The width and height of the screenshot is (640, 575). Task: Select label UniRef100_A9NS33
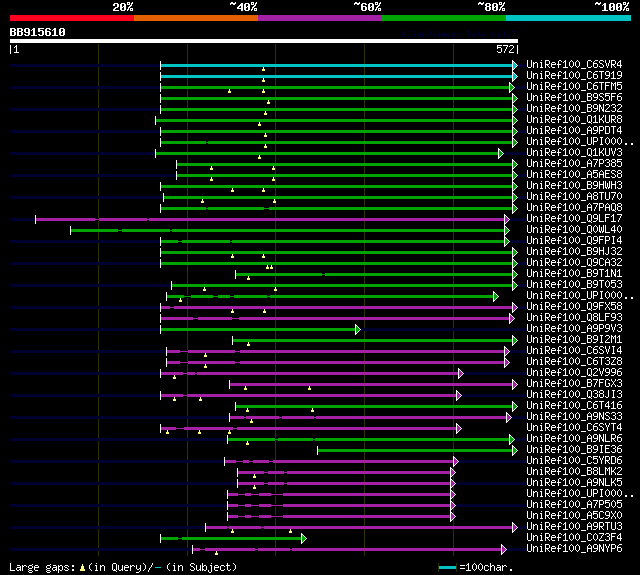tap(574, 417)
